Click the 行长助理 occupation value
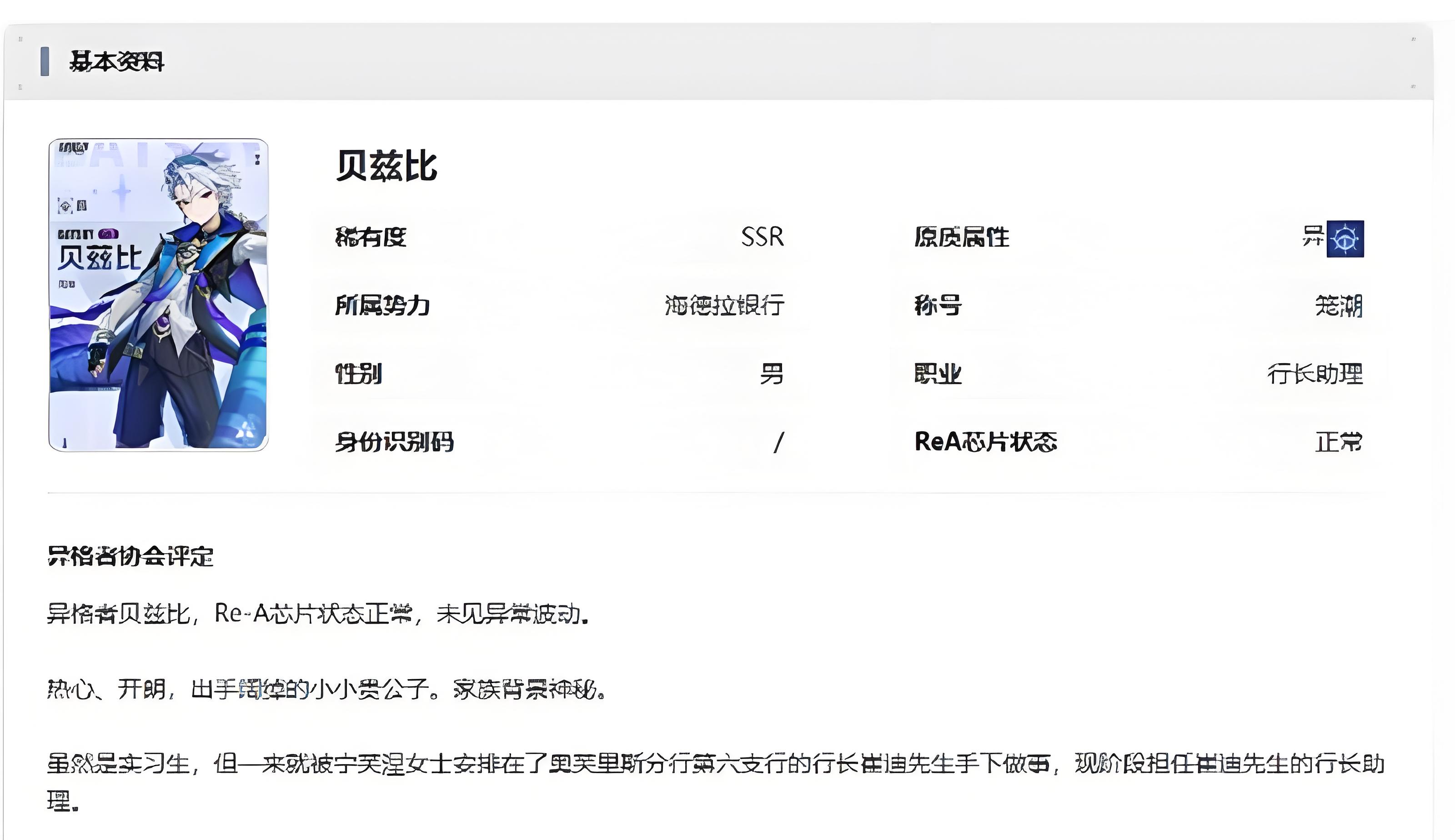The height and width of the screenshot is (840, 1455). pyautogui.click(x=1315, y=374)
